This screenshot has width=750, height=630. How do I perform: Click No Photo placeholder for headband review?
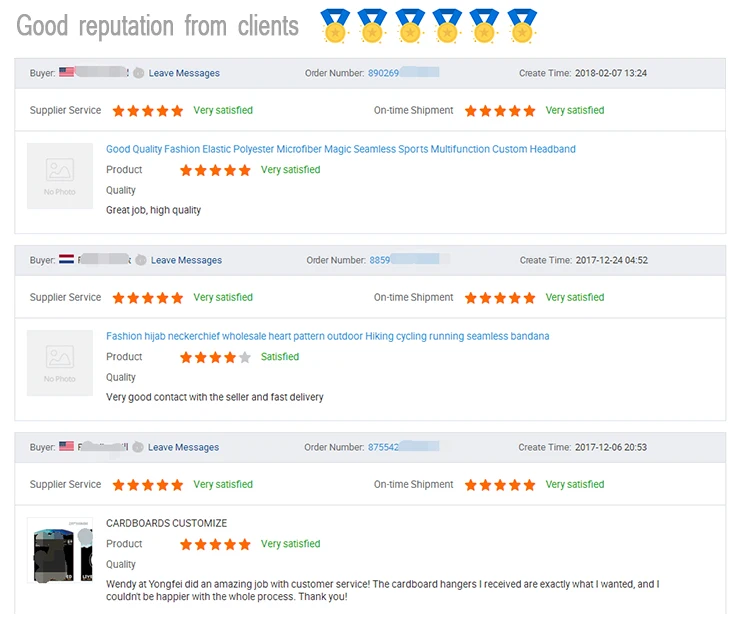pyautogui.click(x=60, y=176)
